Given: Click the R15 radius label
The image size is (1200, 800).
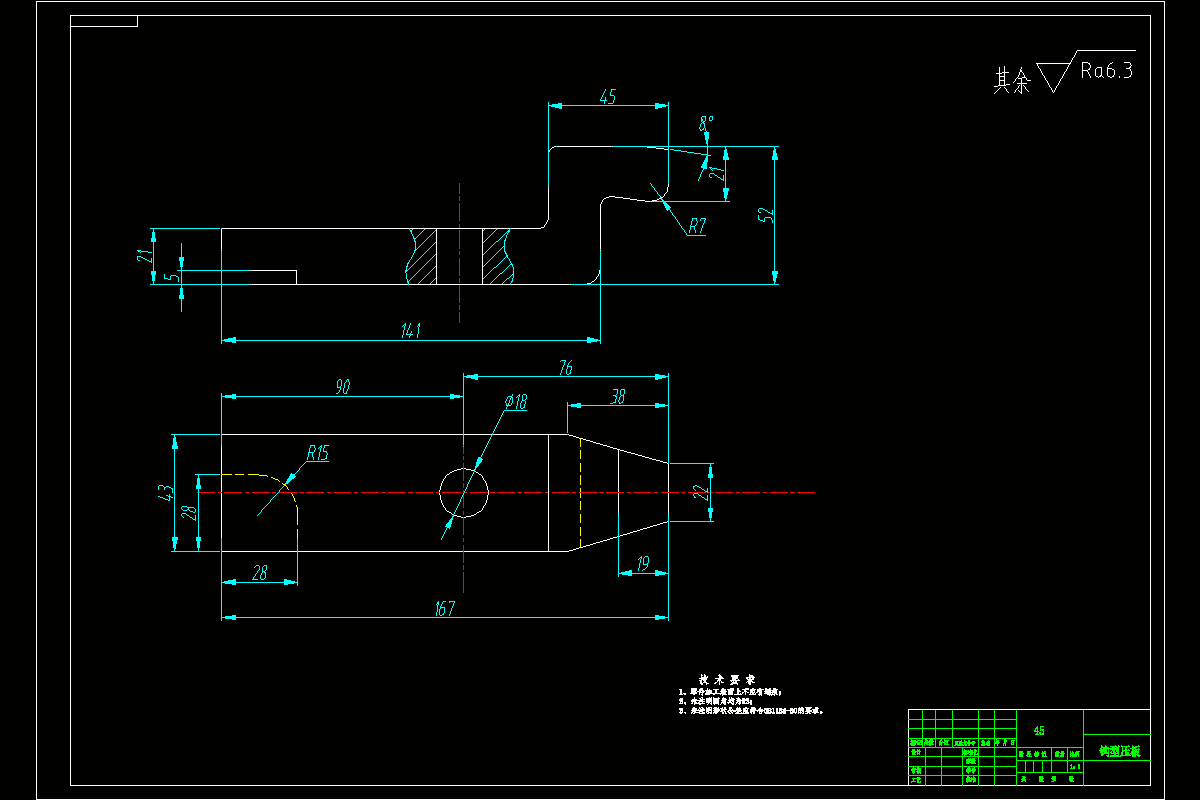Looking at the screenshot, I should click(317, 452).
